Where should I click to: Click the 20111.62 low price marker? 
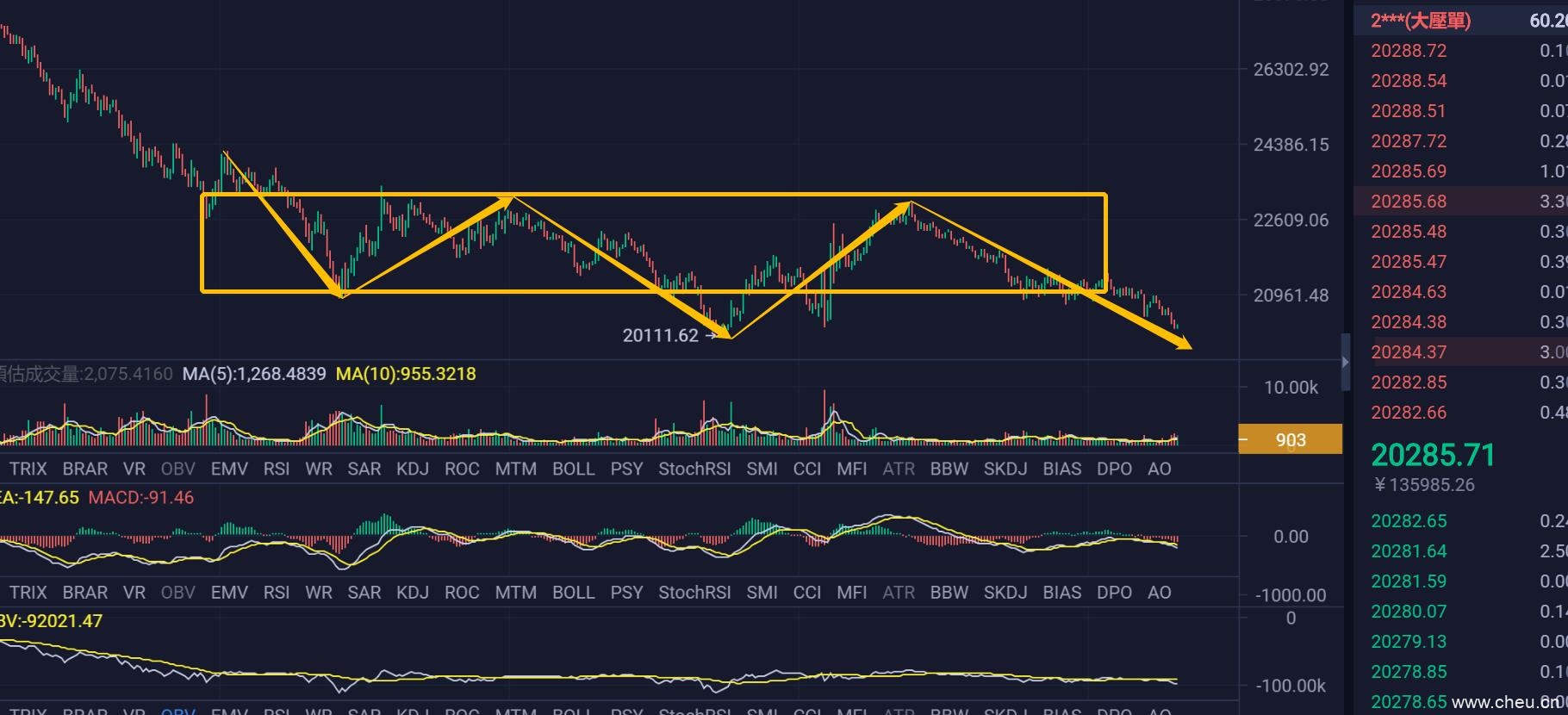point(660,336)
